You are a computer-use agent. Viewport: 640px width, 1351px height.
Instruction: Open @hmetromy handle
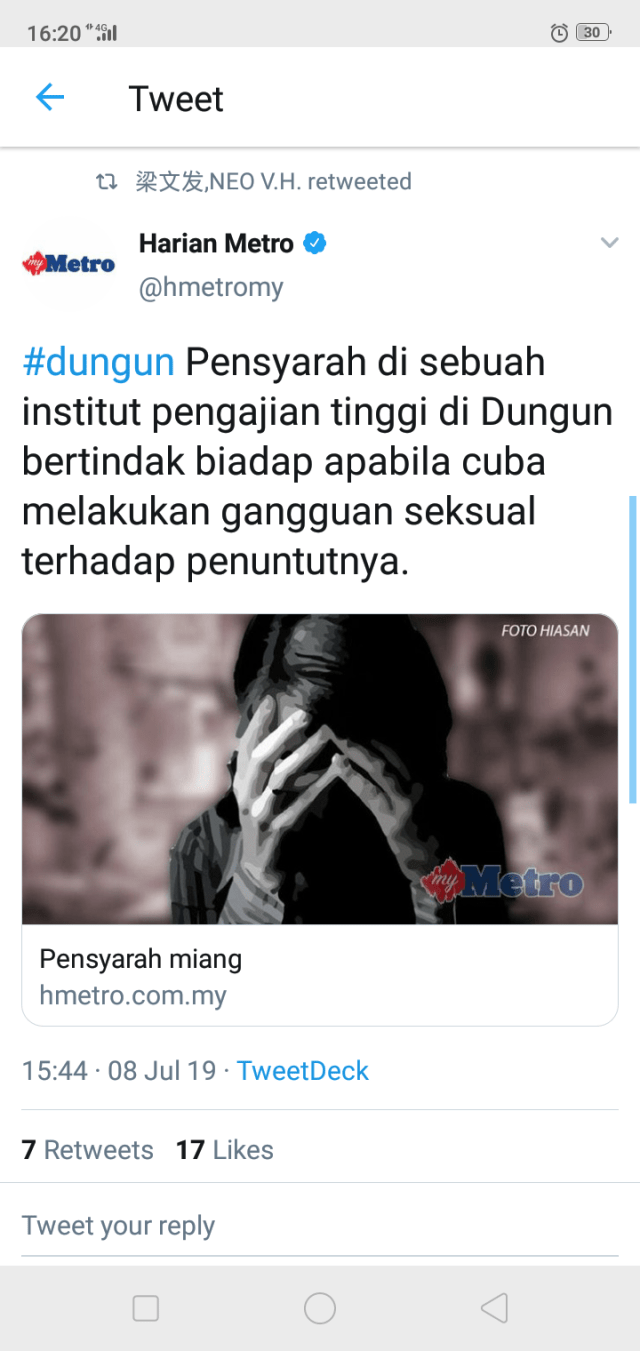(211, 288)
